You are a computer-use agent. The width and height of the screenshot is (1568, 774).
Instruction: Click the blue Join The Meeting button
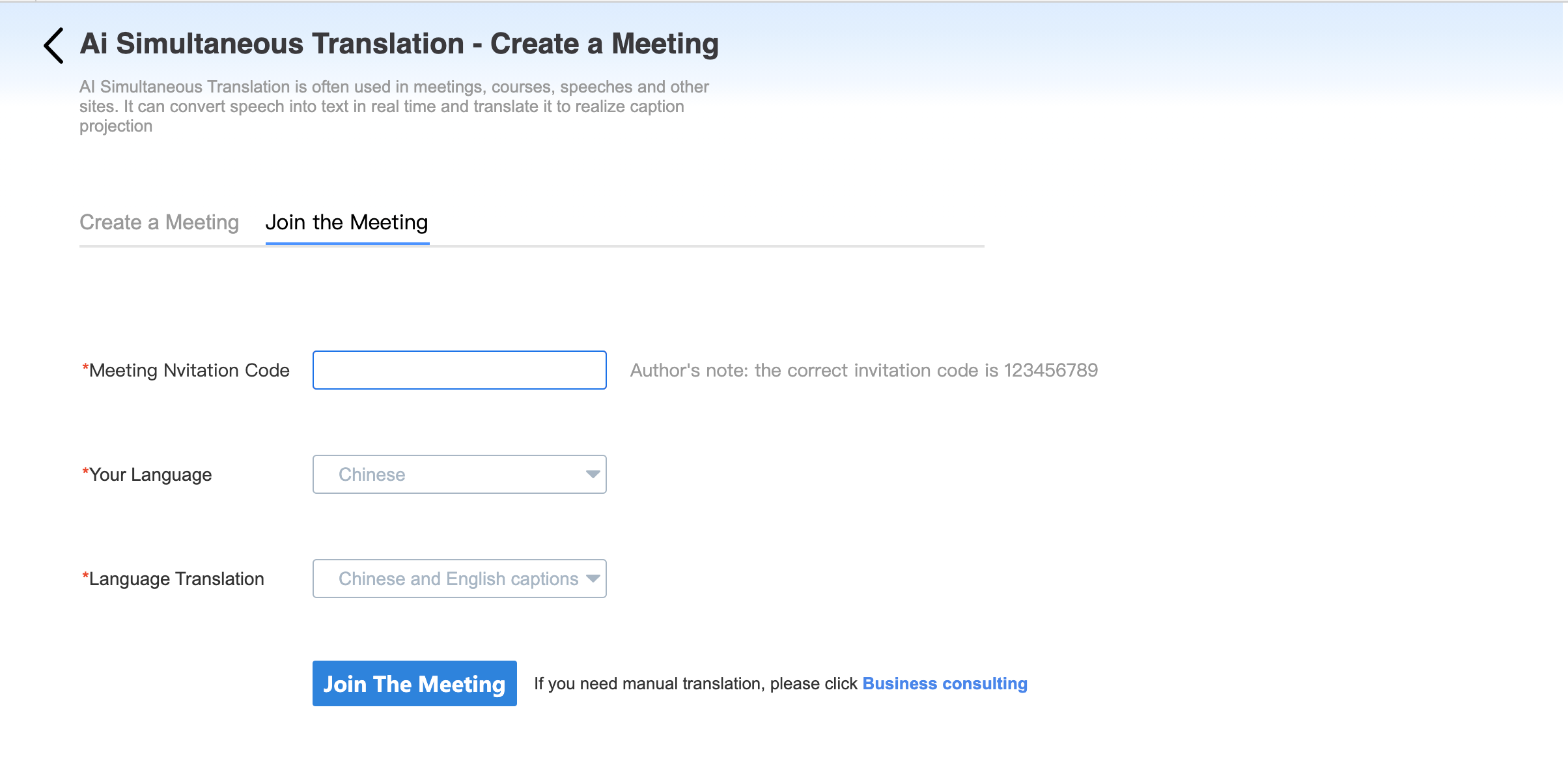(x=415, y=683)
